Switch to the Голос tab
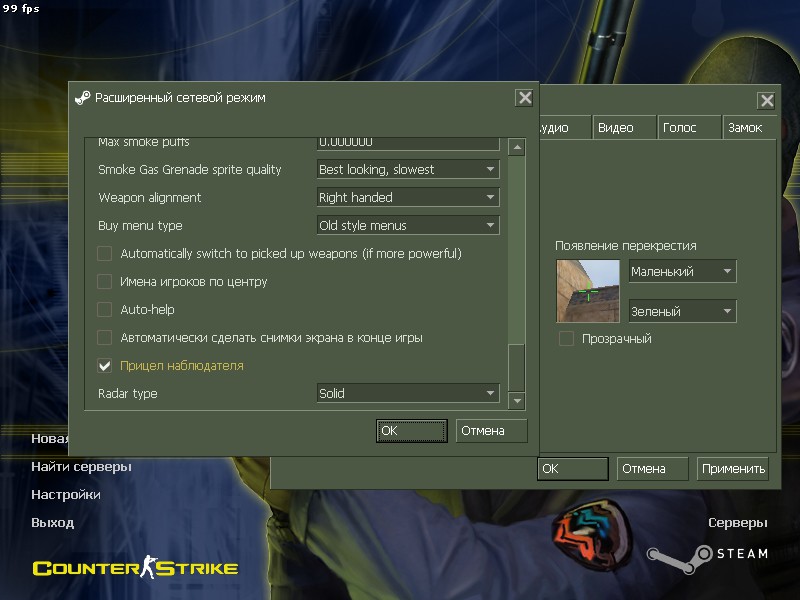This screenshot has width=800, height=600. tap(689, 128)
